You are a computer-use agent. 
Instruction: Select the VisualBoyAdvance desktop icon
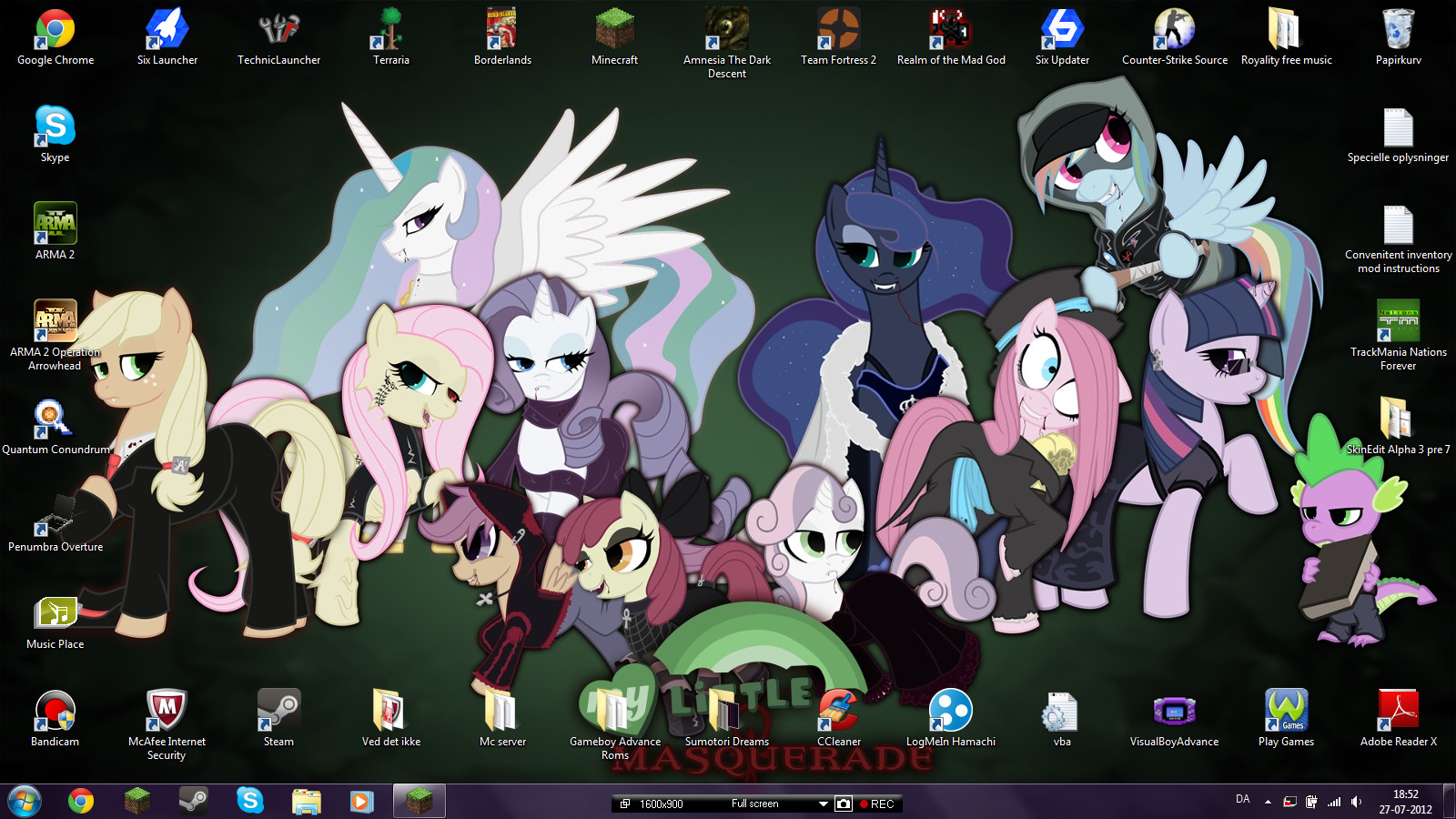[x=1174, y=713]
